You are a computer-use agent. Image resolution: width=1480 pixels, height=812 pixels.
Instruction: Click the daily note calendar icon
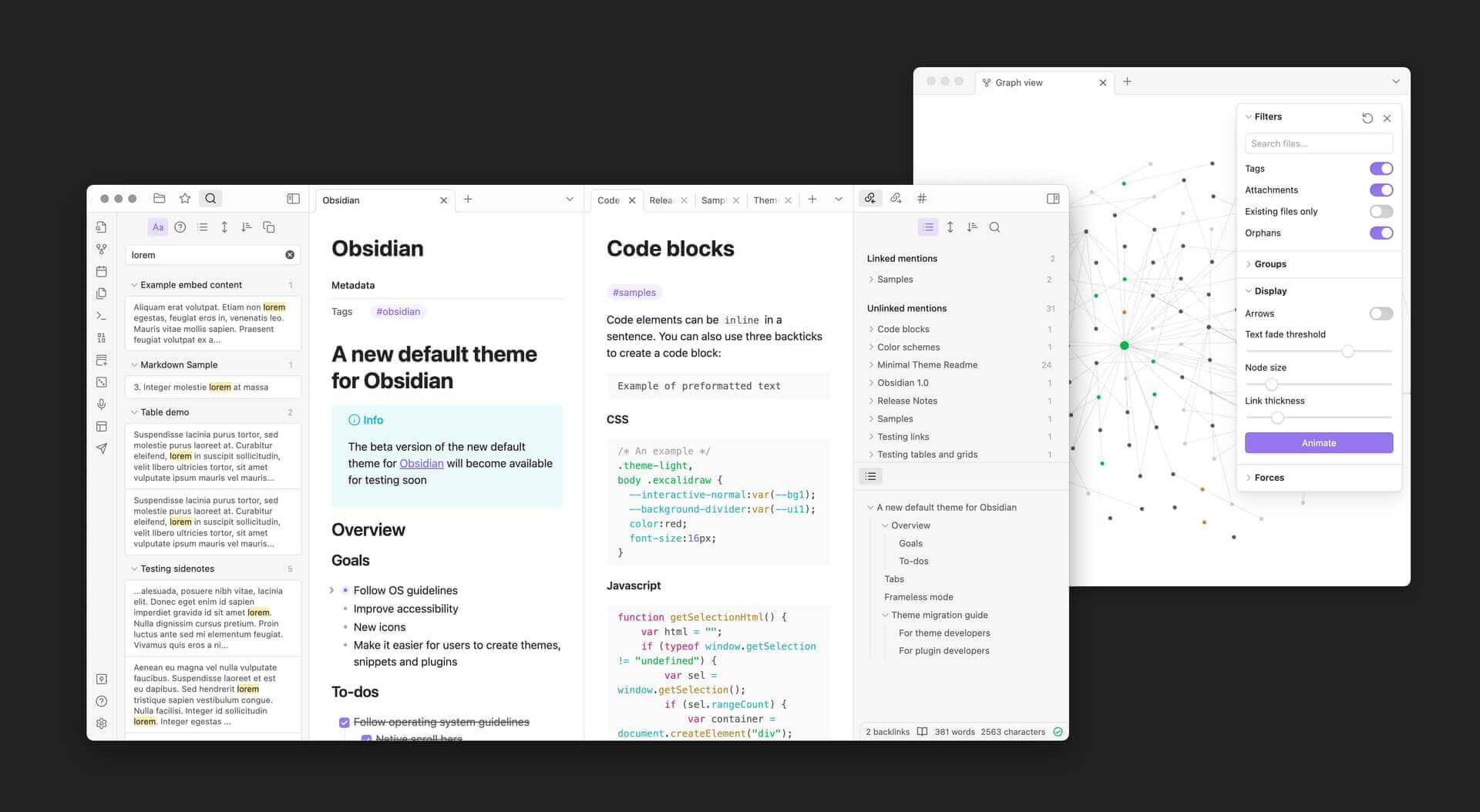tap(101, 271)
